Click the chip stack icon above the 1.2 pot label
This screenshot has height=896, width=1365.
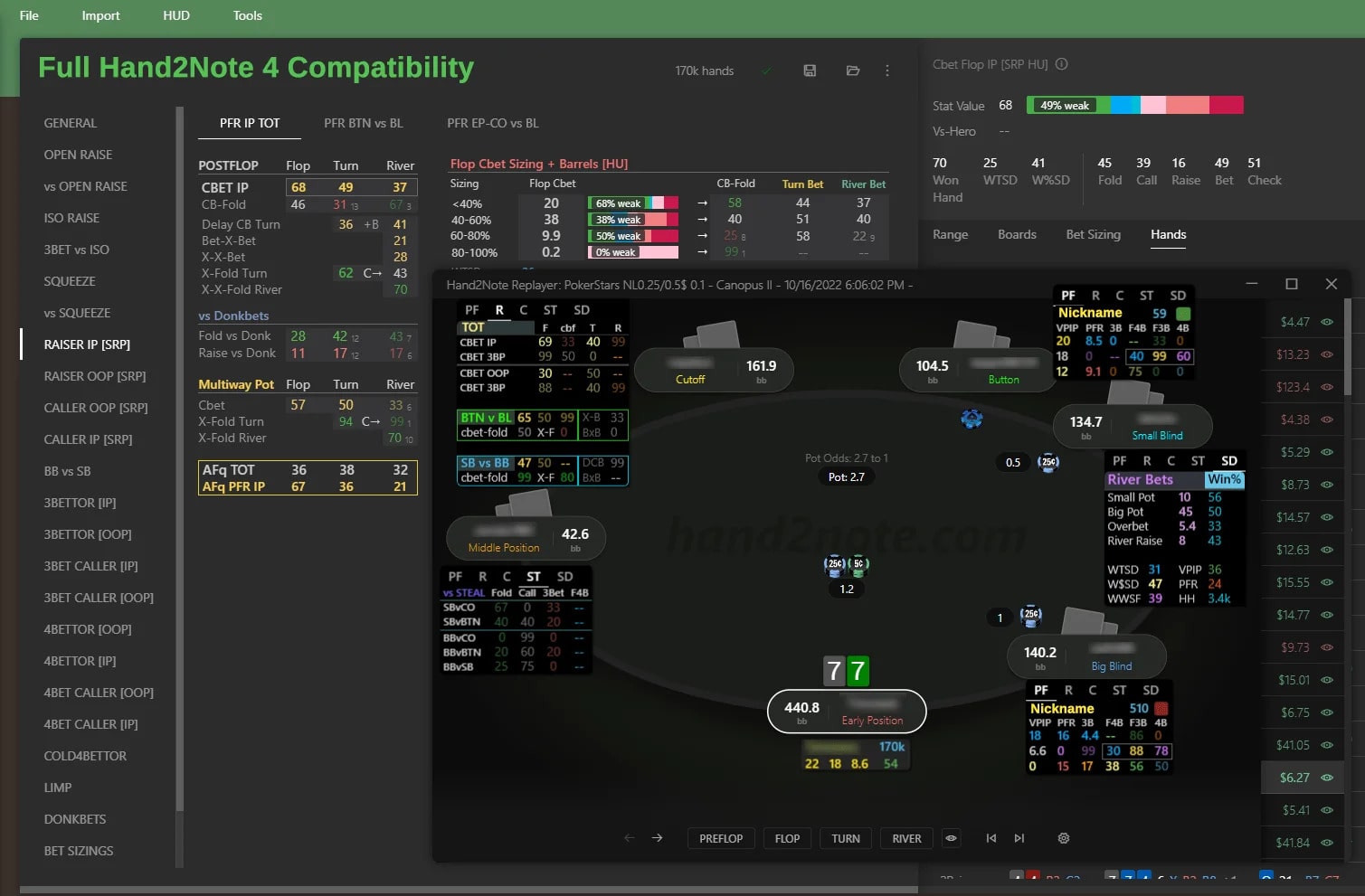click(847, 566)
